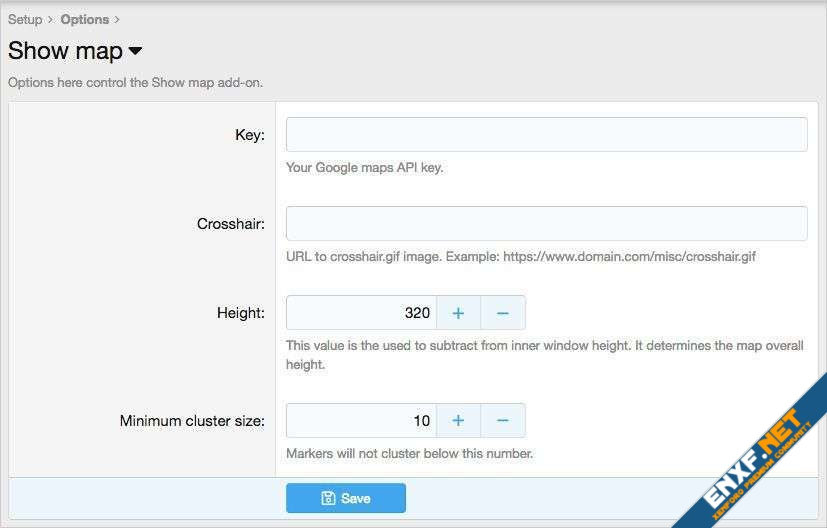Click the "Minimum cluster size:" label

[x=192, y=421]
